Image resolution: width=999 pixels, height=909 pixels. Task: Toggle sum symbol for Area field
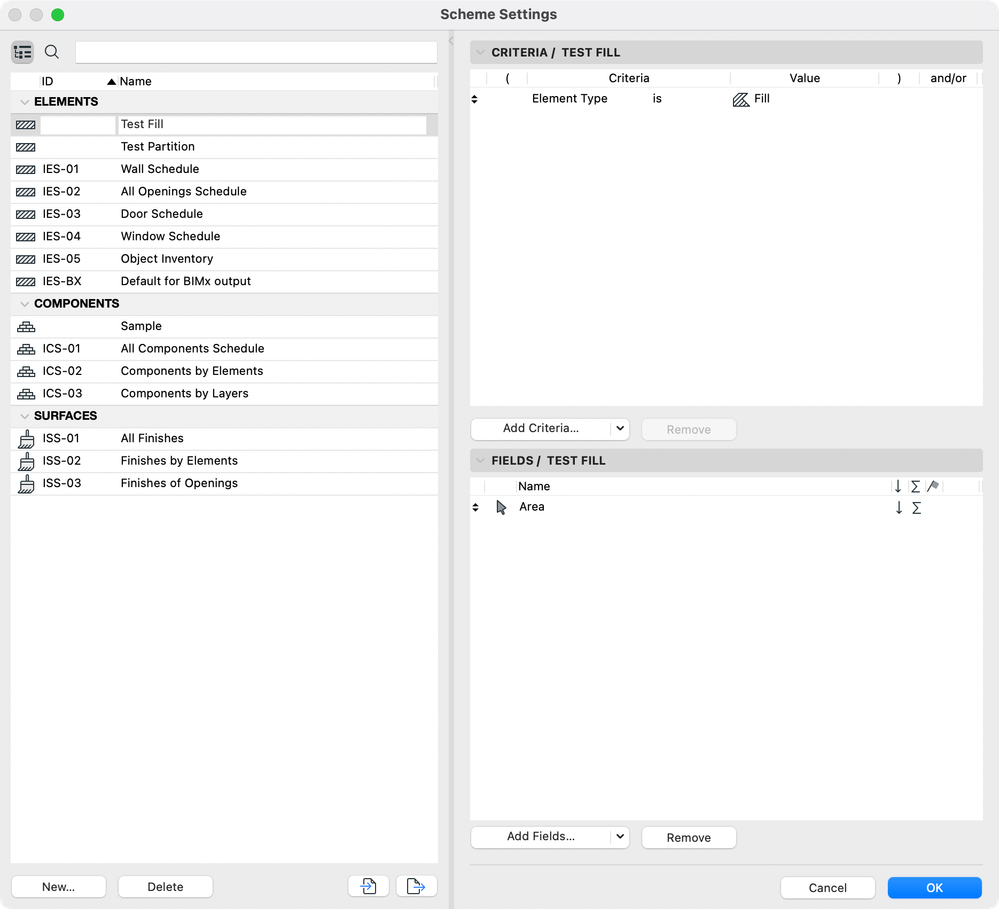[916, 508]
